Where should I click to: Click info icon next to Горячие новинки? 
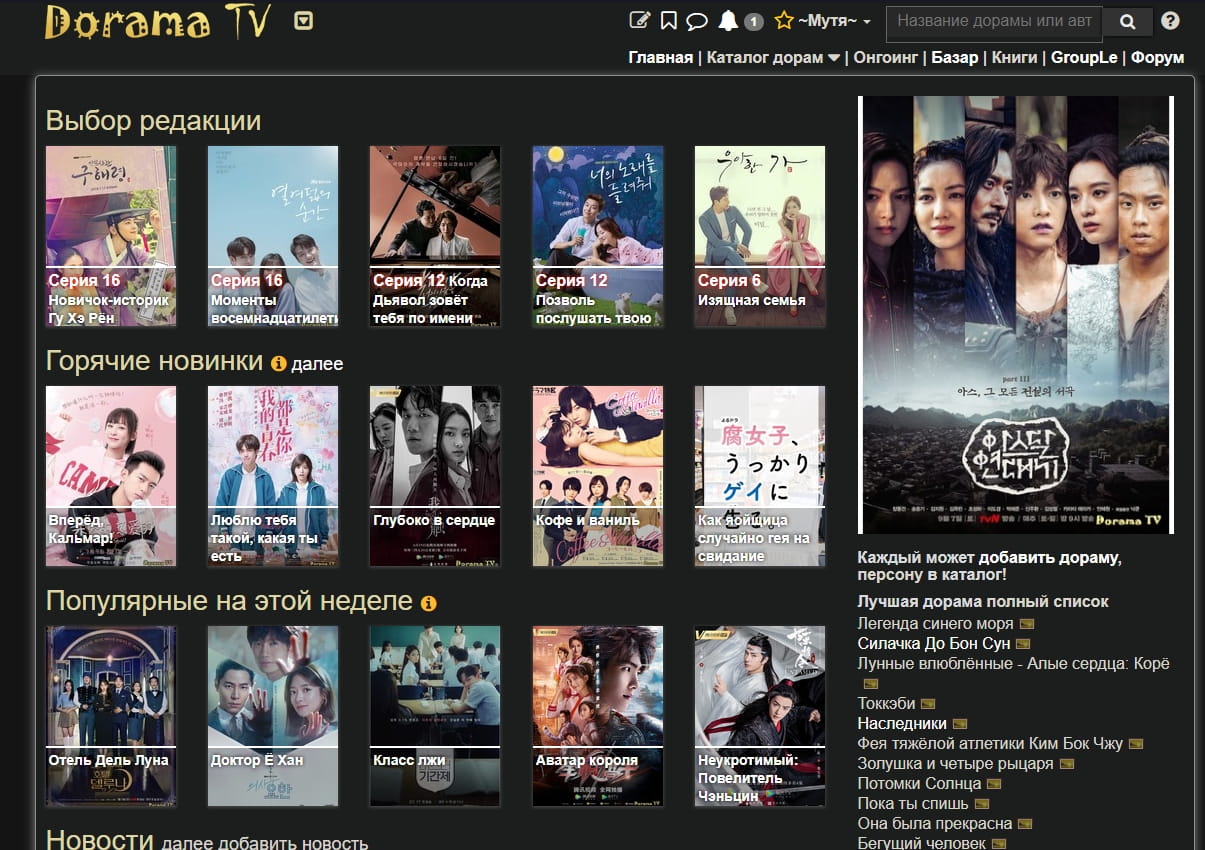coord(279,363)
